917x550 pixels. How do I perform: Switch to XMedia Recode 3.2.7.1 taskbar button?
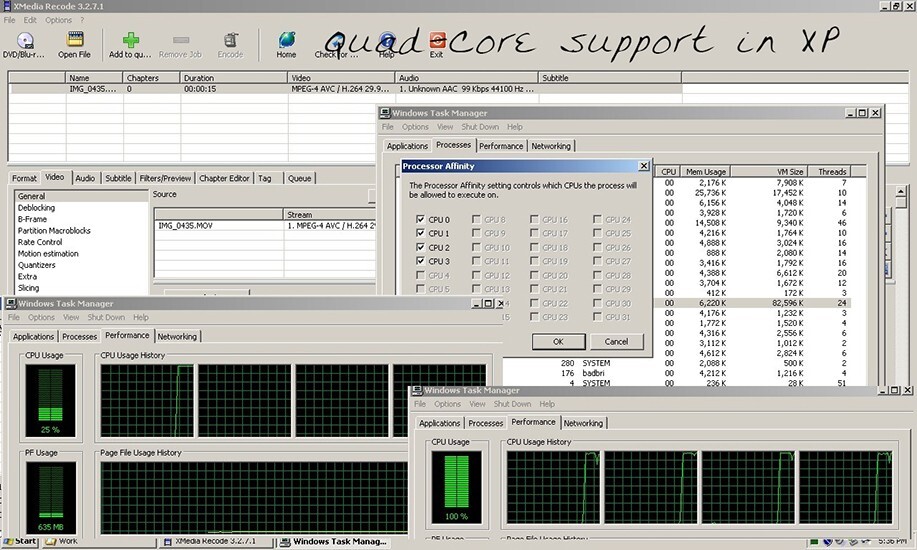point(215,541)
